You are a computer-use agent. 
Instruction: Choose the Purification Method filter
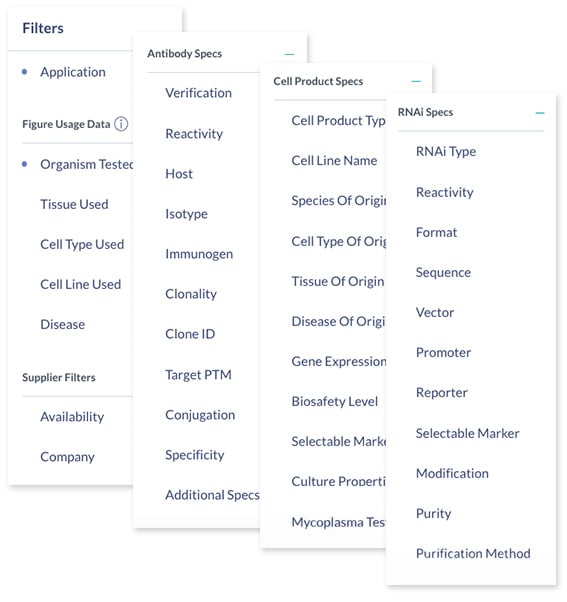473,554
